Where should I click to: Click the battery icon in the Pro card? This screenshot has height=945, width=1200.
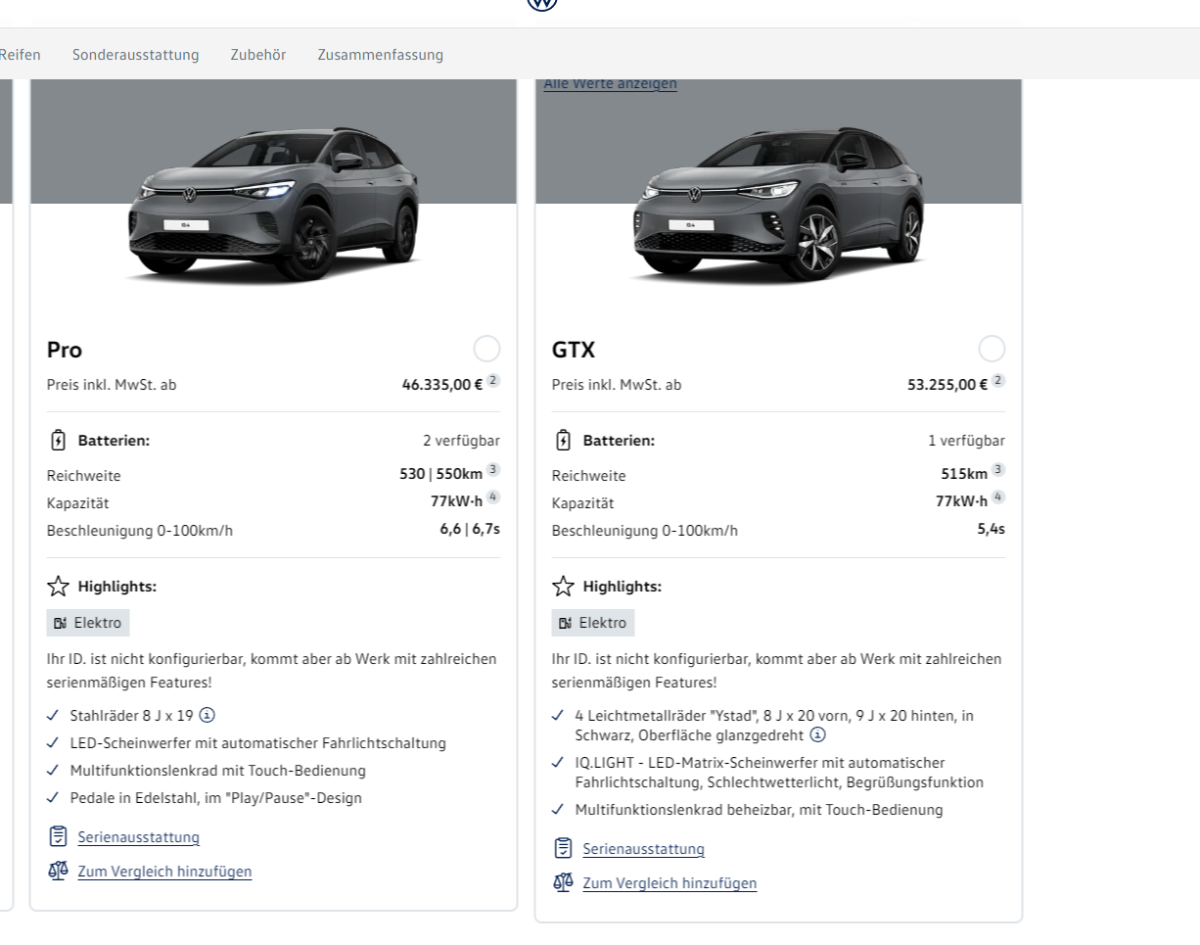coord(58,440)
